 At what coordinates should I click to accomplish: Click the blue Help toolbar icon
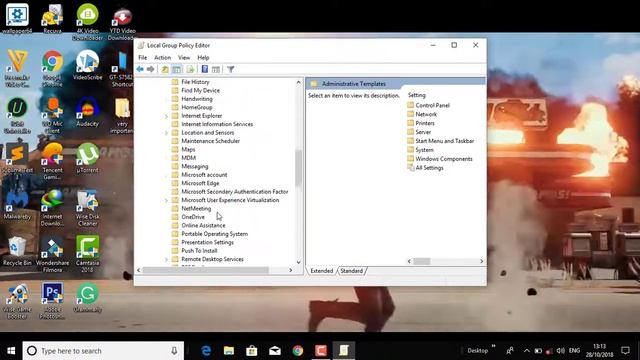(205, 69)
